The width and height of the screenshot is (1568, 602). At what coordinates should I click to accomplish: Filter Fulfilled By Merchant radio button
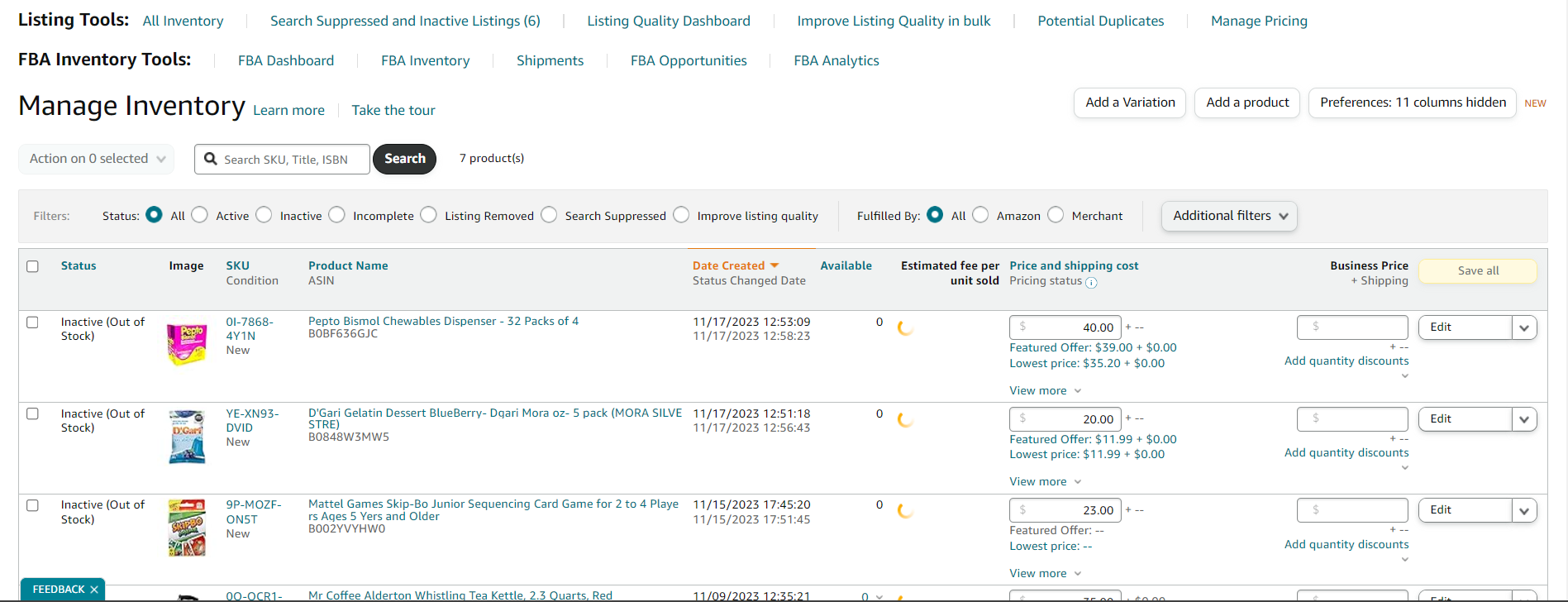1056,215
